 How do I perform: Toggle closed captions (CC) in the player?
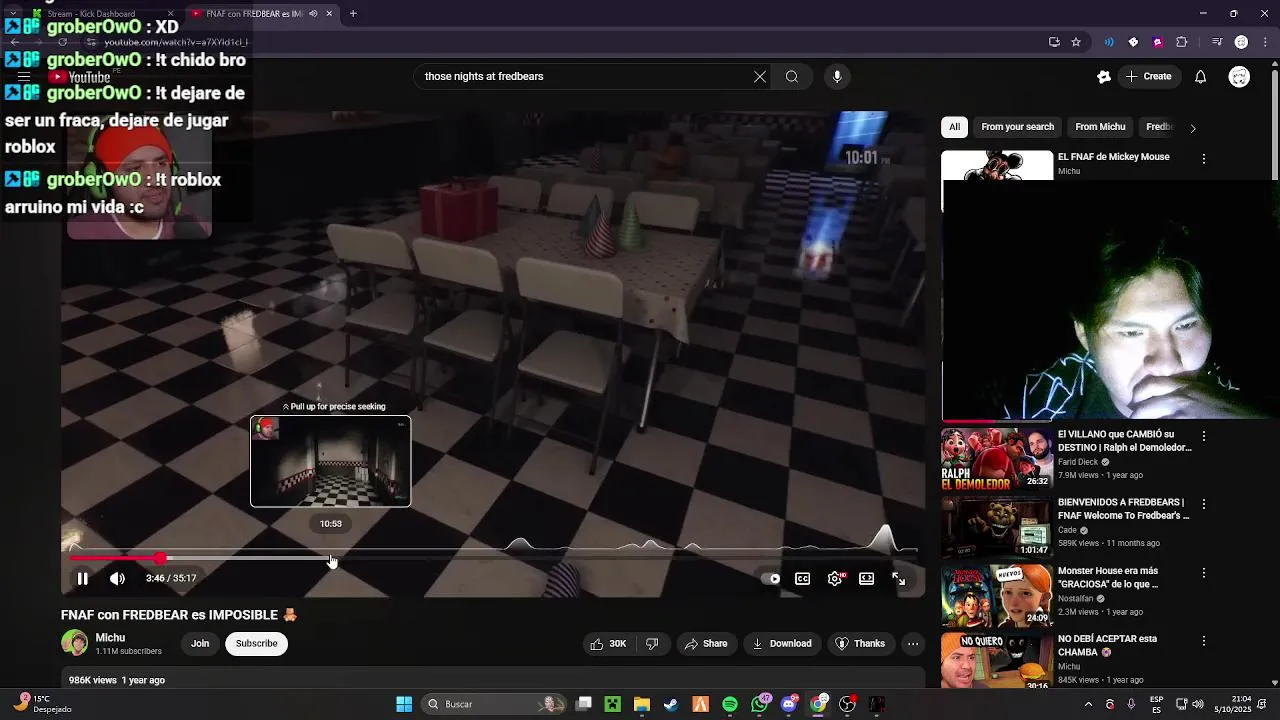(802, 578)
